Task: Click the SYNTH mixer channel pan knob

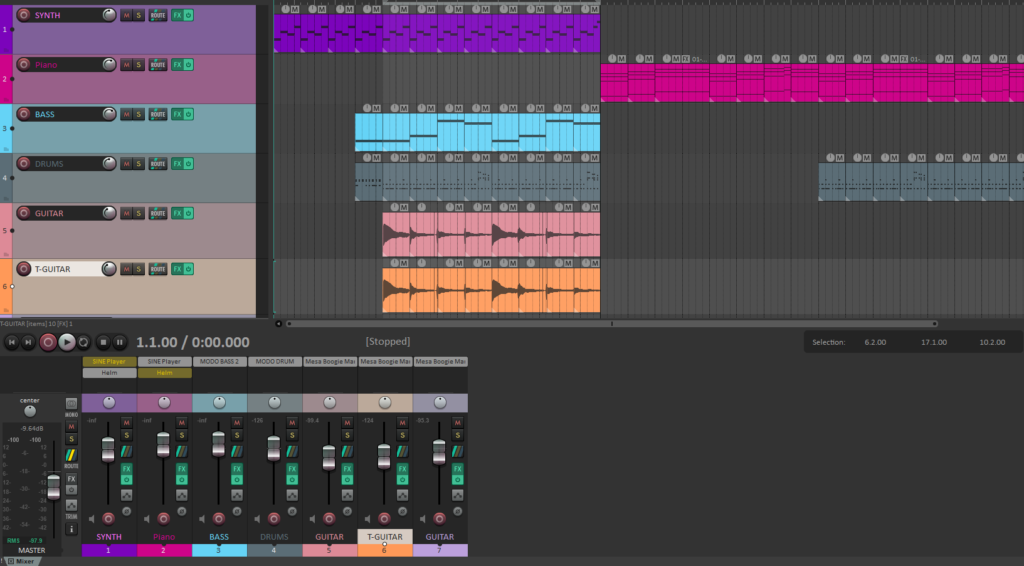Action: [109, 402]
